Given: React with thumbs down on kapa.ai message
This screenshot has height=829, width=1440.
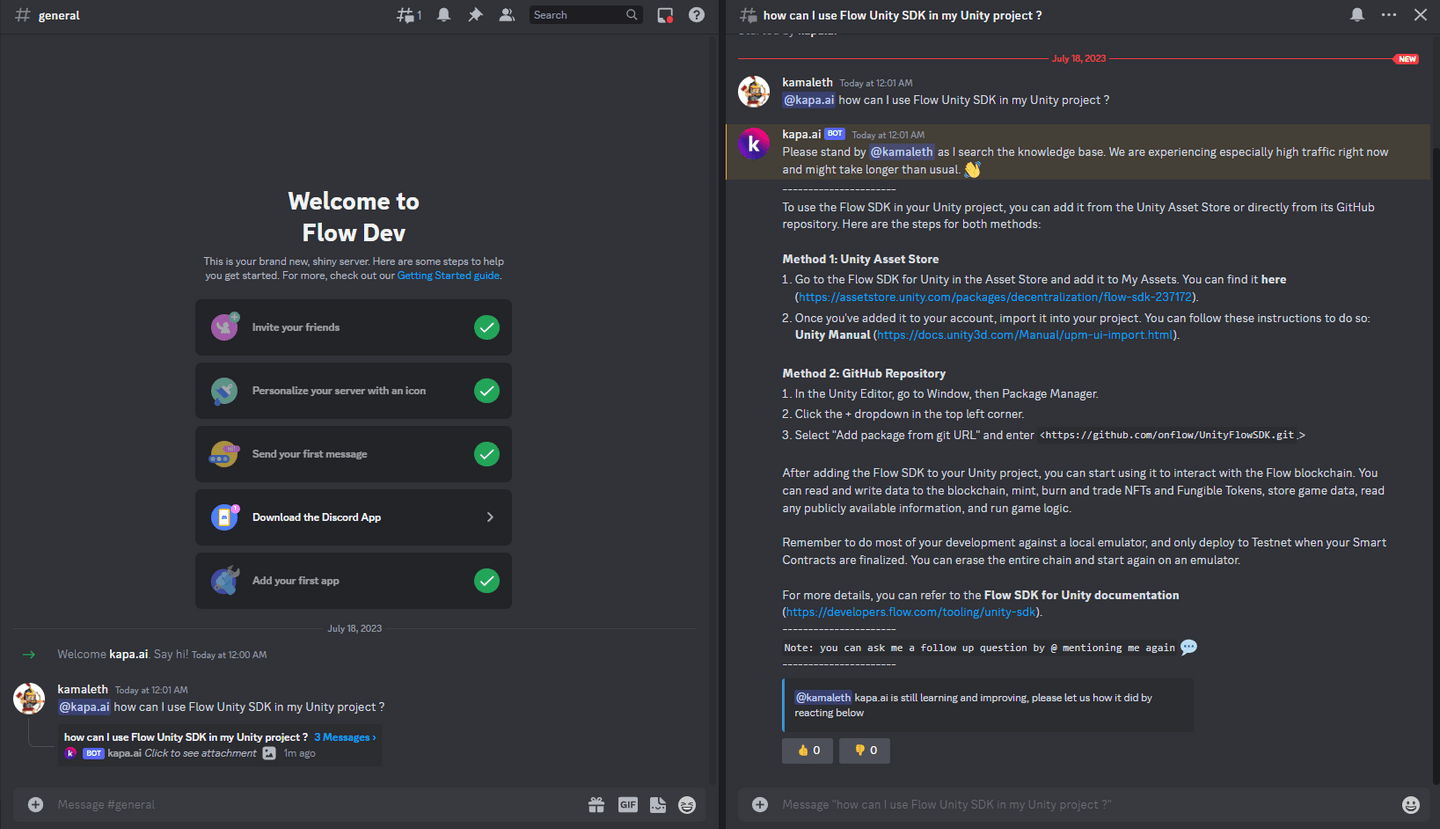Looking at the screenshot, I should click(x=865, y=750).
